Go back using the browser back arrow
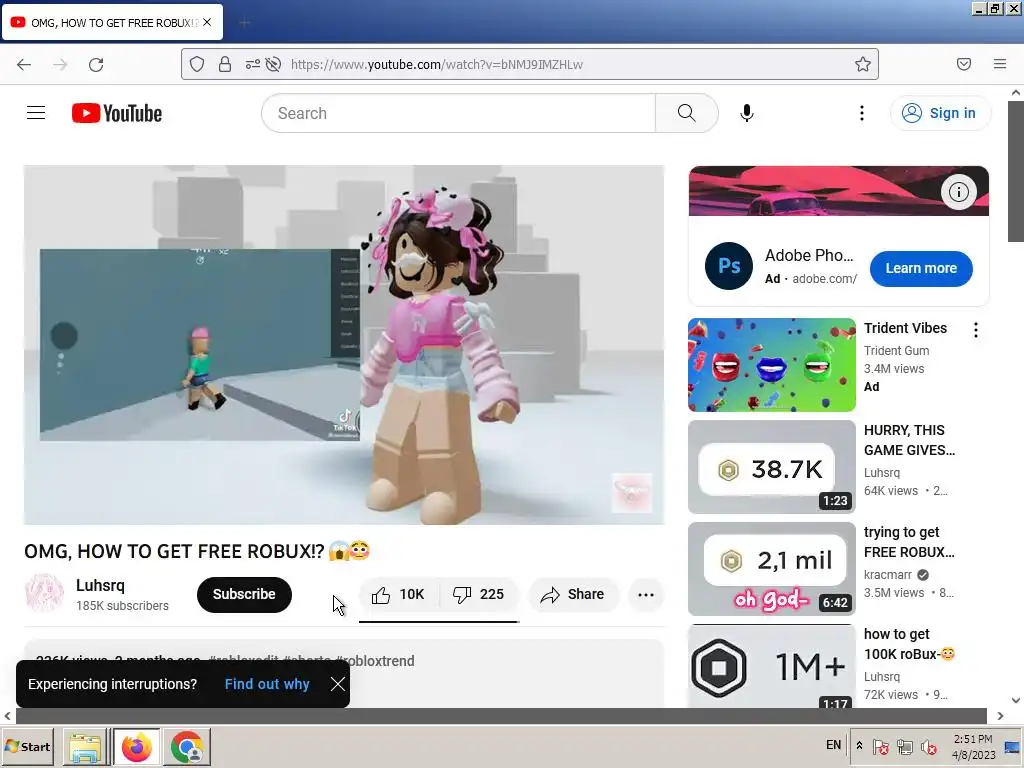The width and height of the screenshot is (1024, 768). coord(24,64)
